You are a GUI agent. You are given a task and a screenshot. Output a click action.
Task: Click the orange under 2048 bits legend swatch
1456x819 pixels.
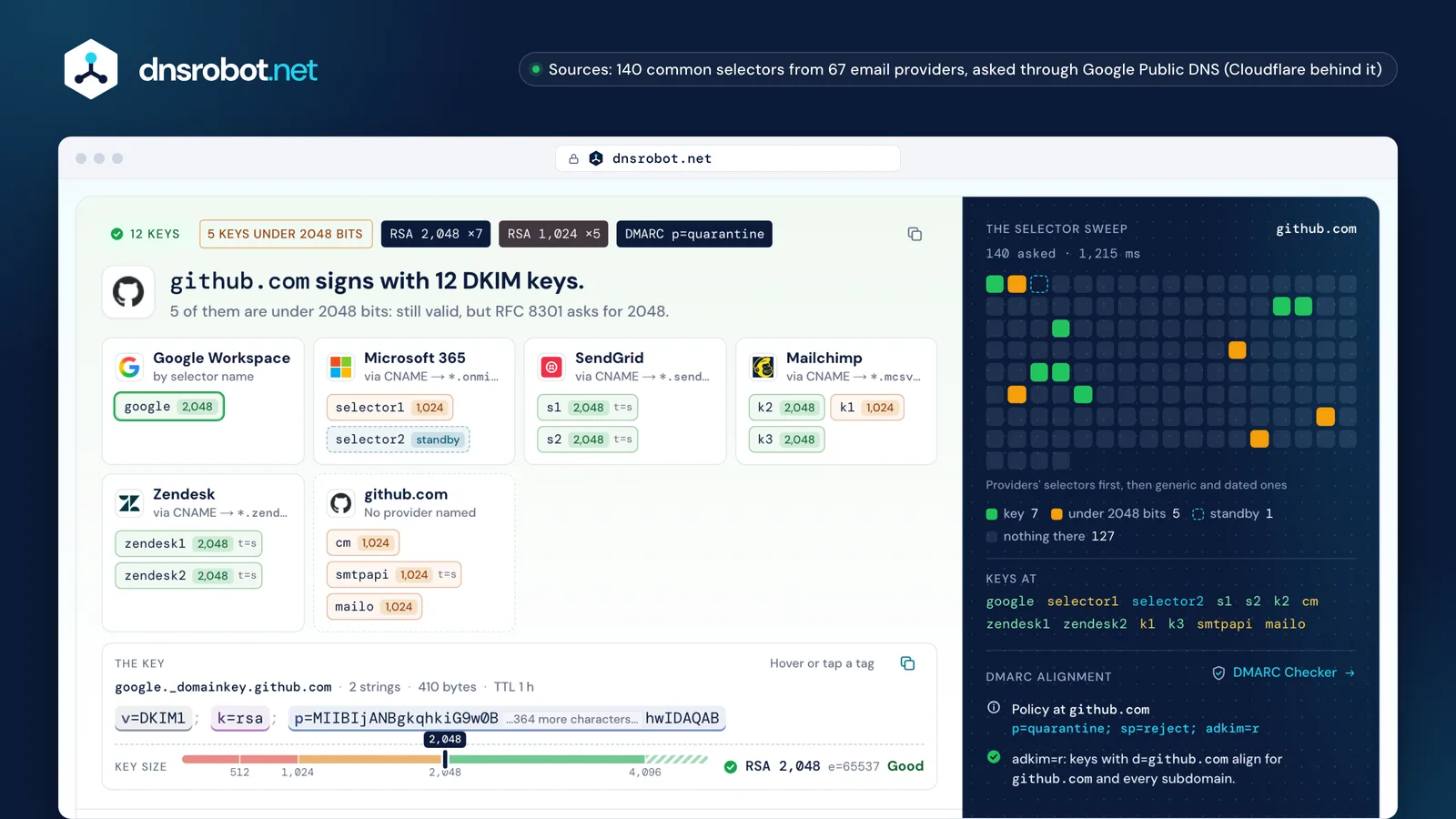point(1057,514)
